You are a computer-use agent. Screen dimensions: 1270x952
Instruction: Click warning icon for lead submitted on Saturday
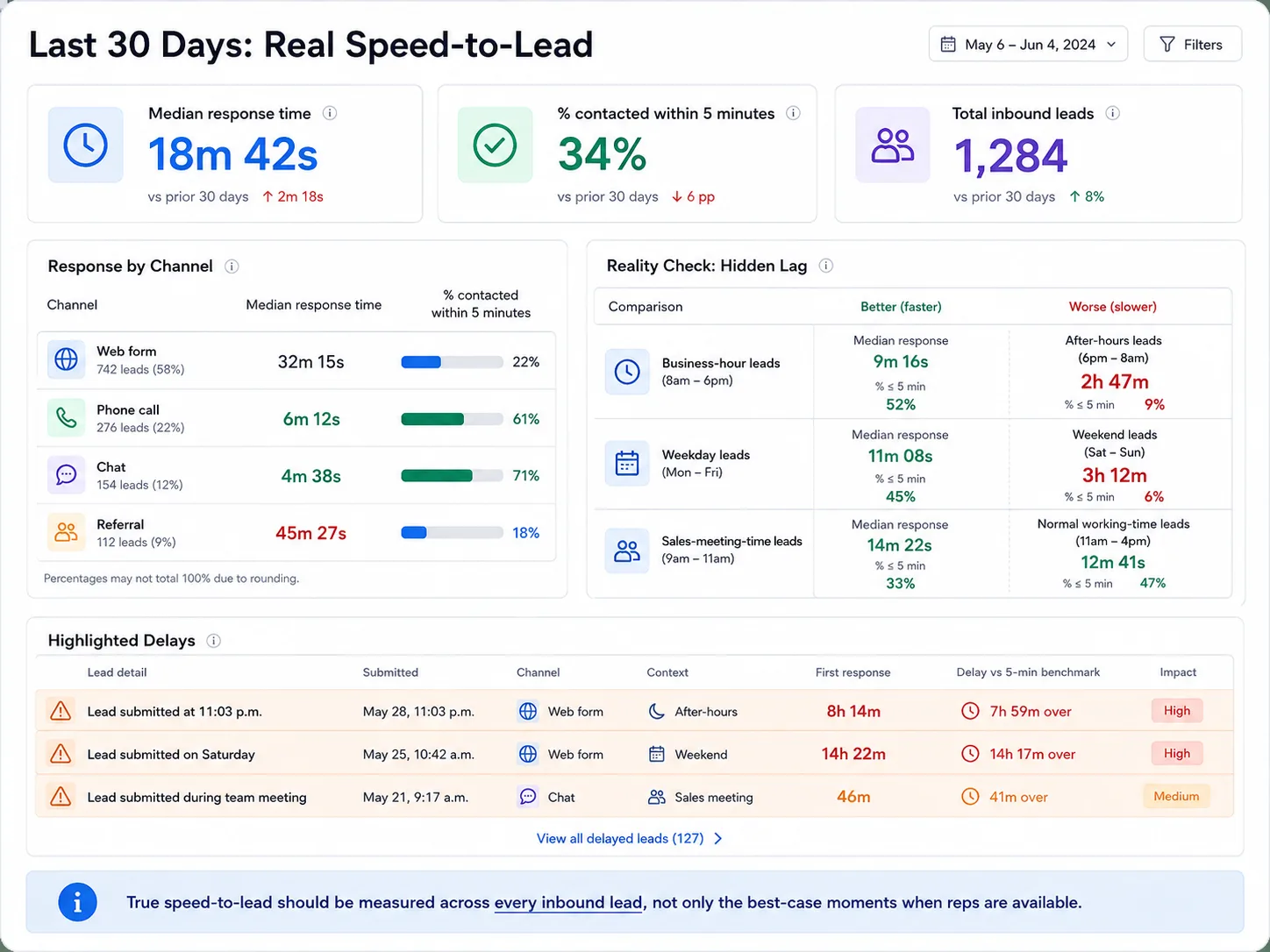click(61, 753)
